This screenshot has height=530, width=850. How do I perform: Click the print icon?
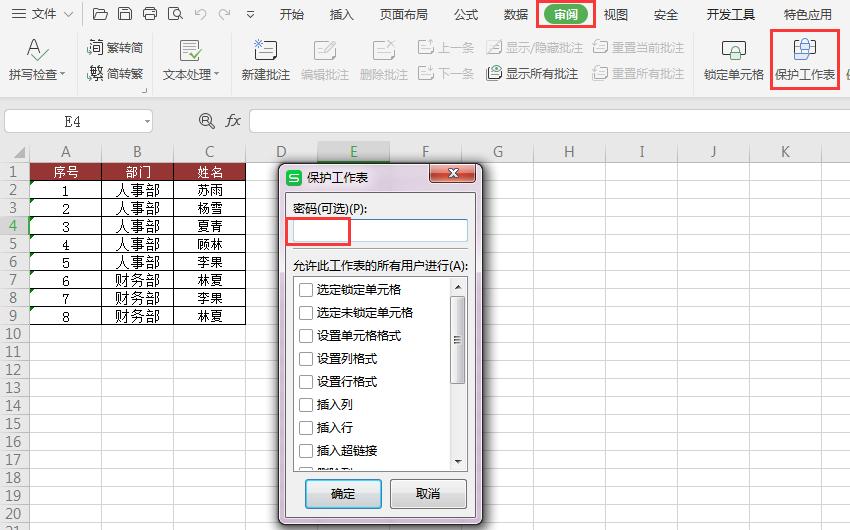150,14
